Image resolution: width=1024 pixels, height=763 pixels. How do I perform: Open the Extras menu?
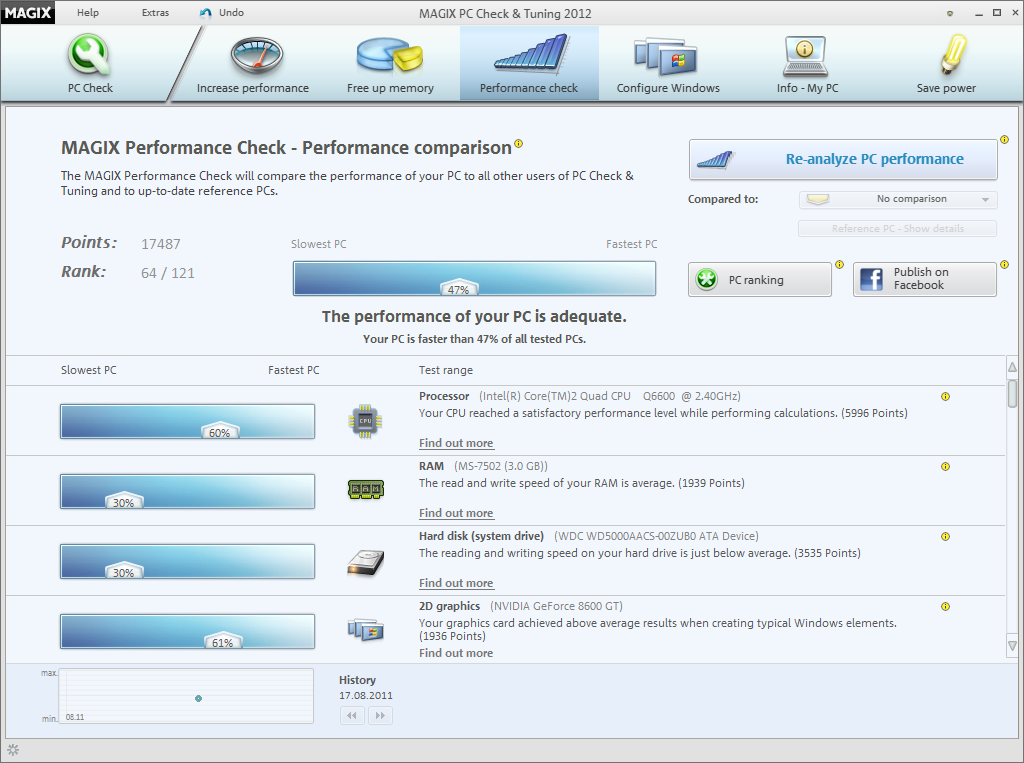click(x=155, y=12)
